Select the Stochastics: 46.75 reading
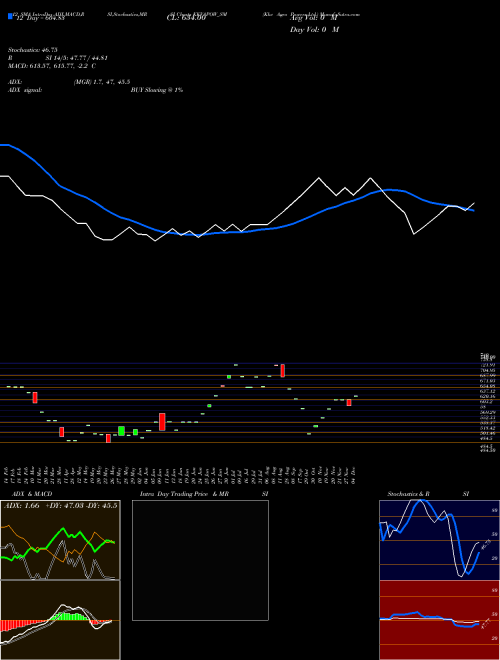 [x=32, y=50]
